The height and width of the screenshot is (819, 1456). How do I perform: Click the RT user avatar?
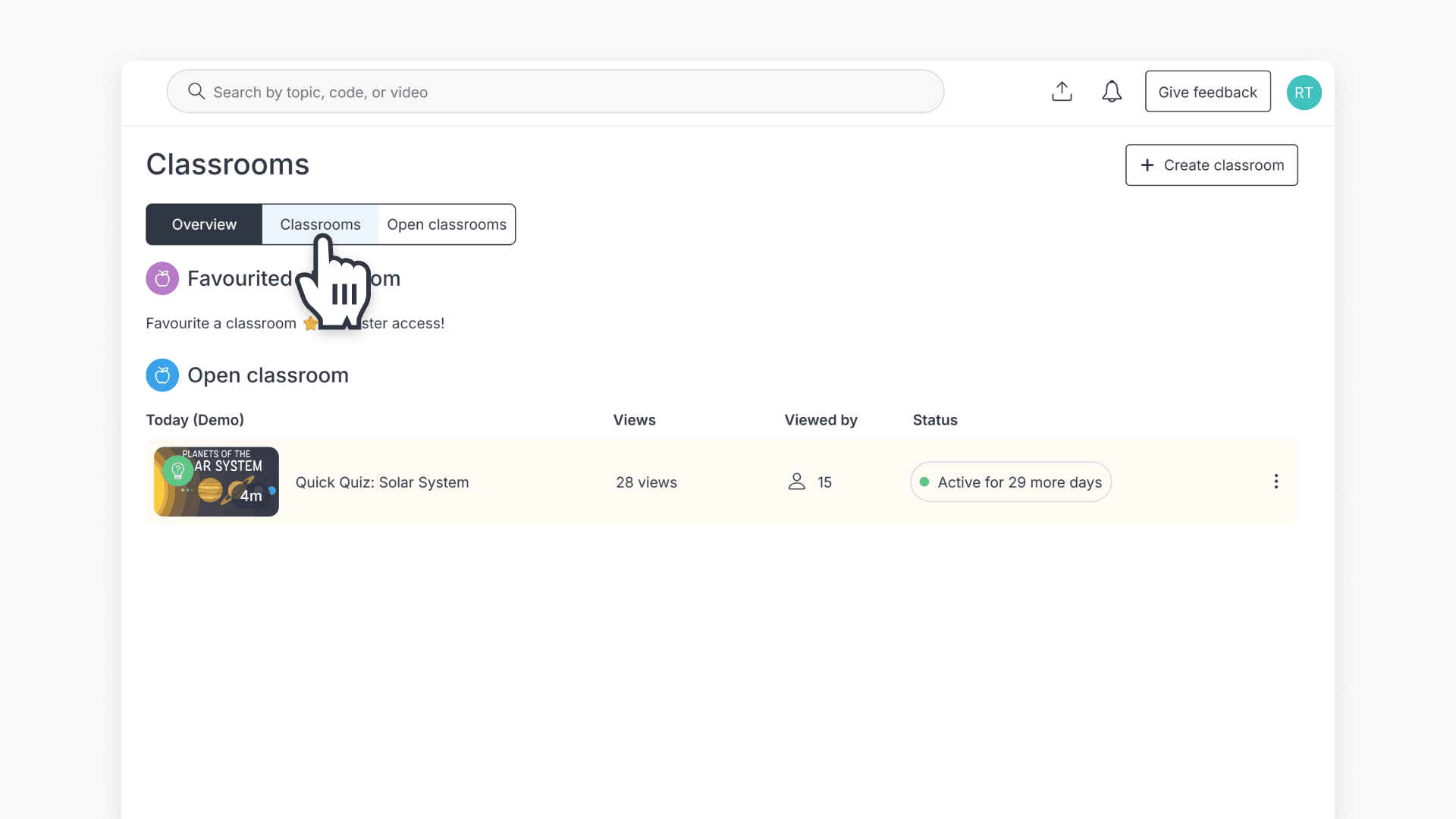pyautogui.click(x=1304, y=93)
